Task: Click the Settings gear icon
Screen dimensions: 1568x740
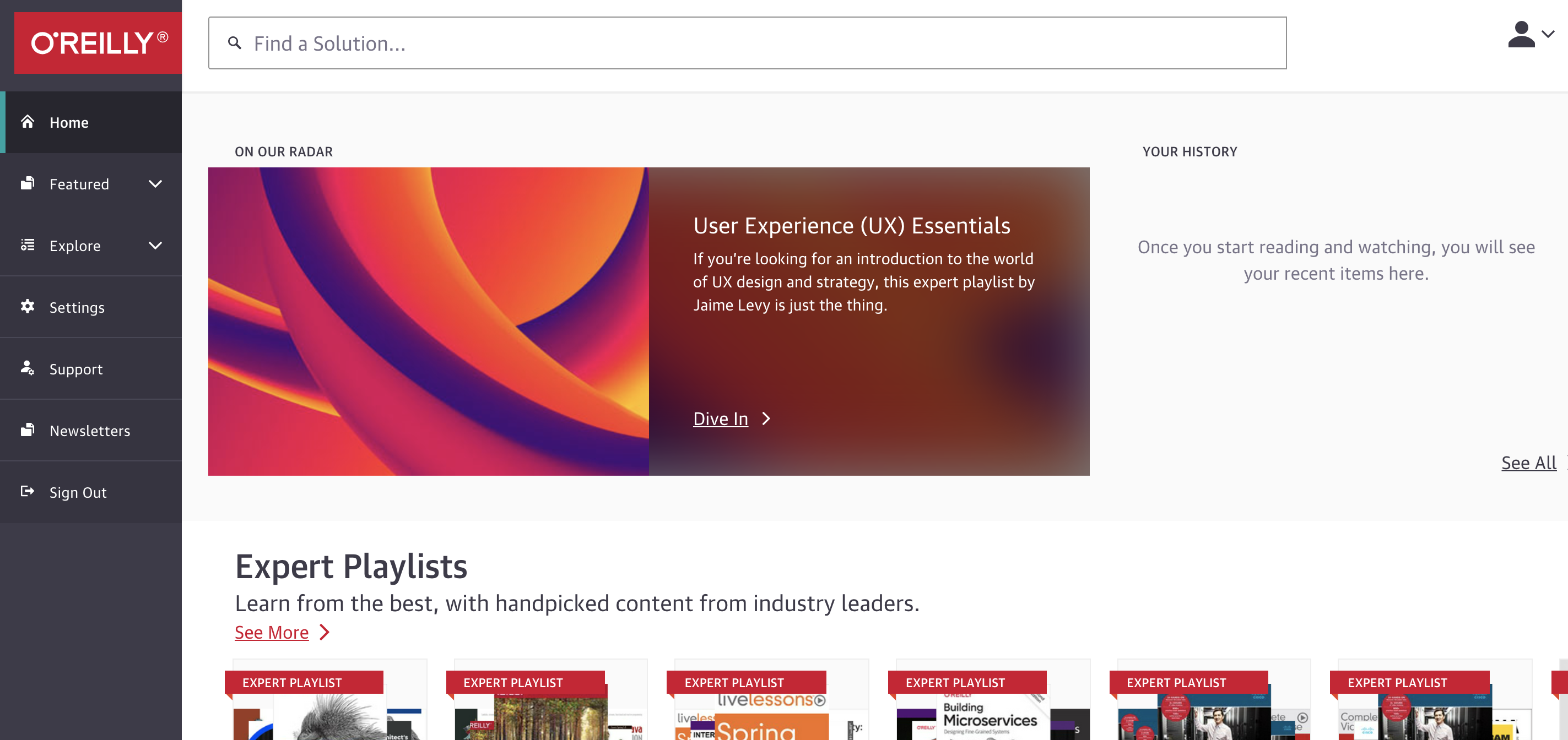Action: [x=28, y=307]
